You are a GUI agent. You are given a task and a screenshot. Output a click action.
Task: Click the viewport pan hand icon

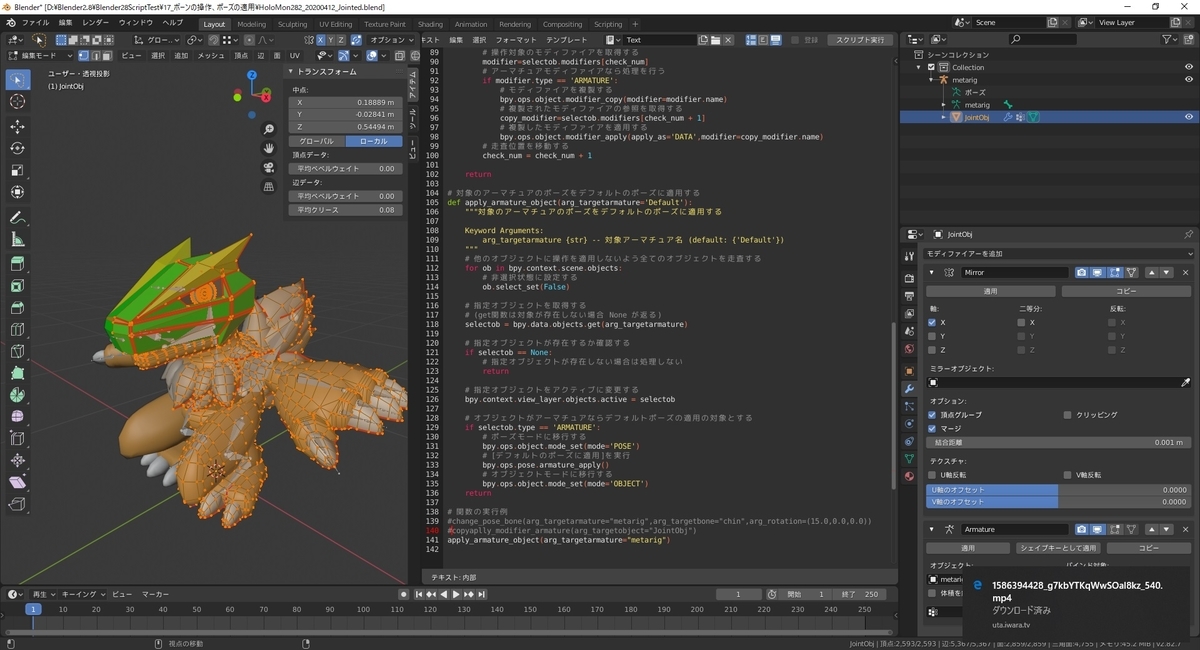pyautogui.click(x=269, y=149)
